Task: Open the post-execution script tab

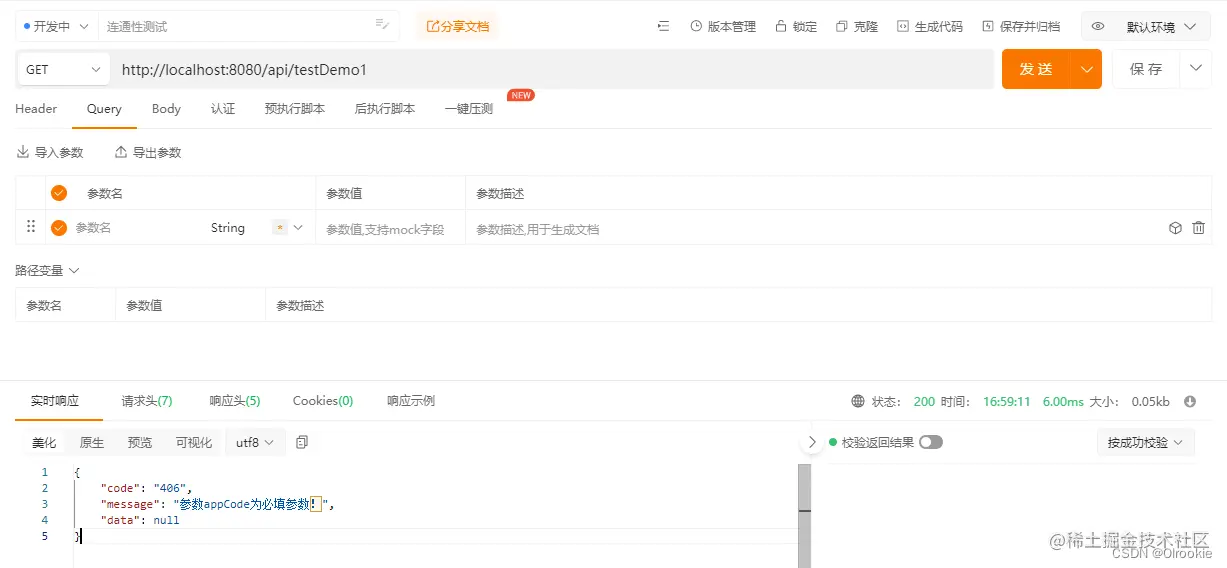Action: point(385,109)
